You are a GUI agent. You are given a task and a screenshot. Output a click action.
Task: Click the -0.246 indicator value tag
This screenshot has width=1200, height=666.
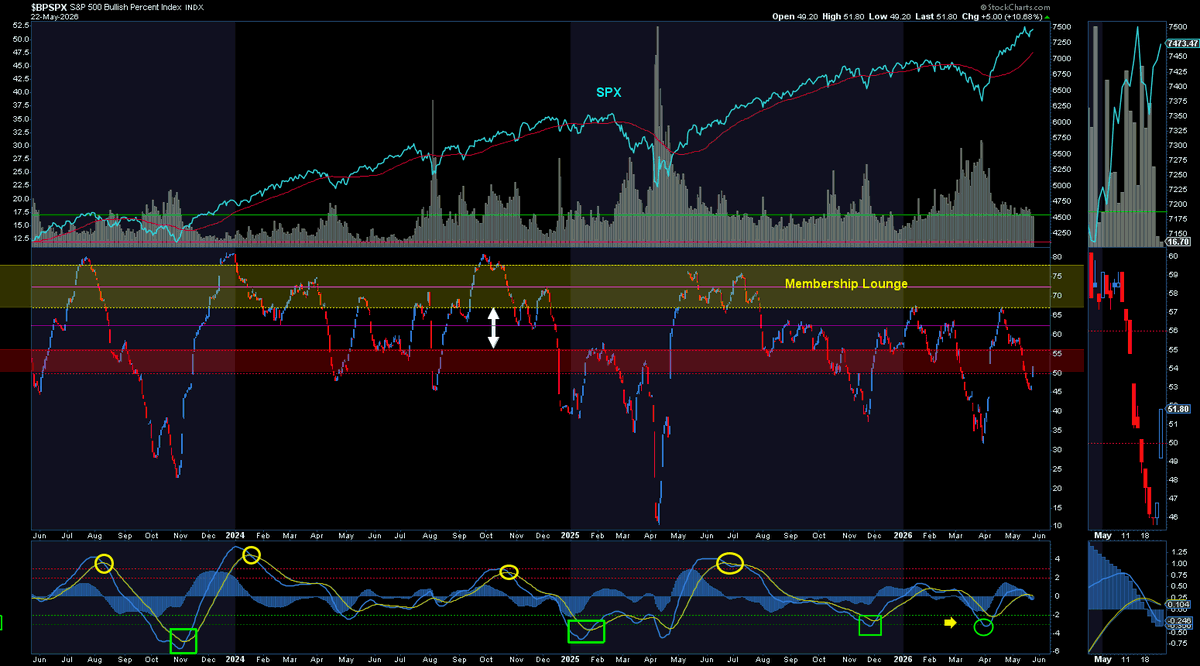tap(1180, 620)
